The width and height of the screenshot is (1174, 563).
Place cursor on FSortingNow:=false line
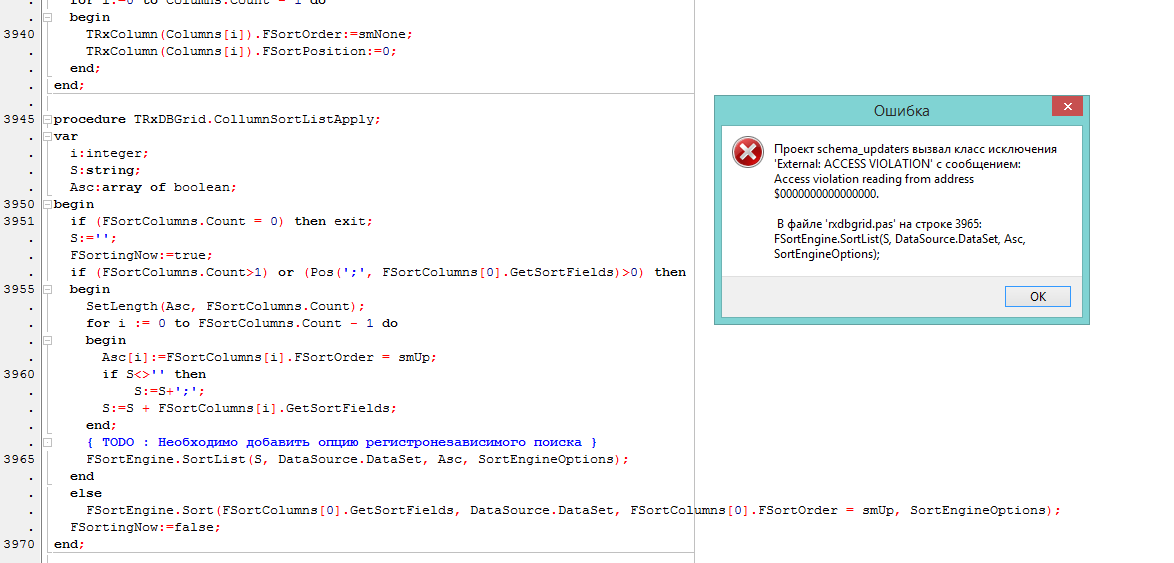(x=145, y=527)
